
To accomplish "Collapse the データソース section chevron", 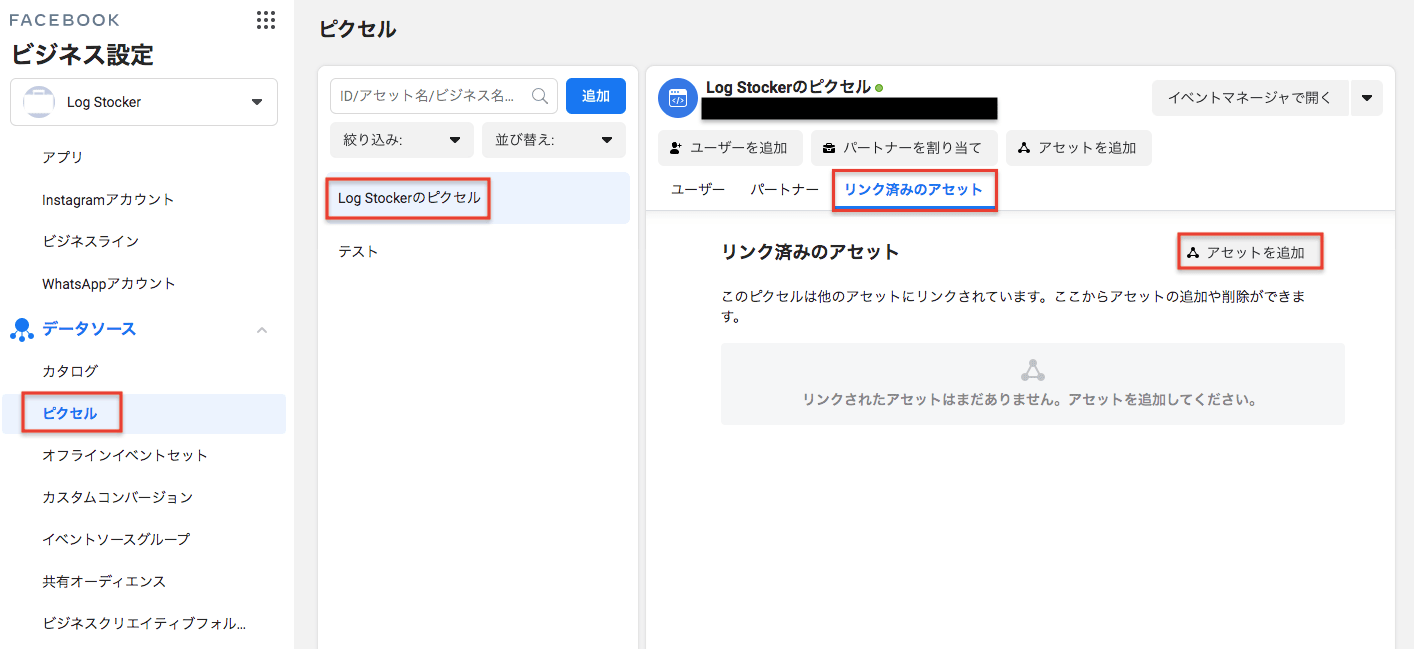I will 262,329.
